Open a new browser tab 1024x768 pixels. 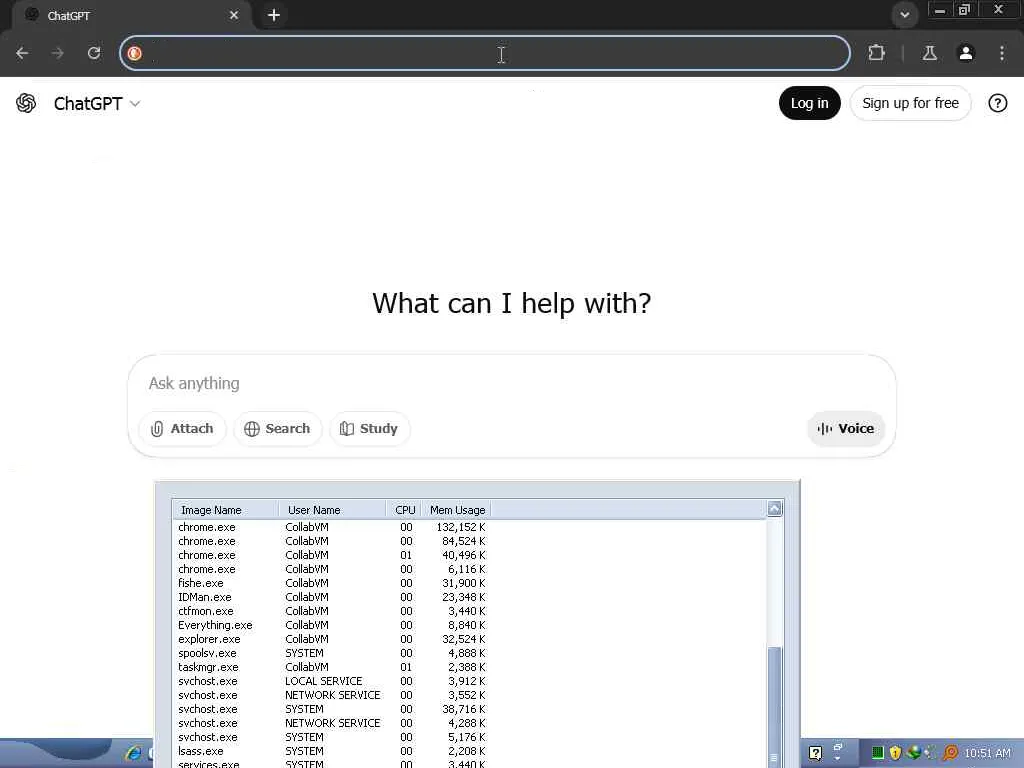[x=274, y=15]
